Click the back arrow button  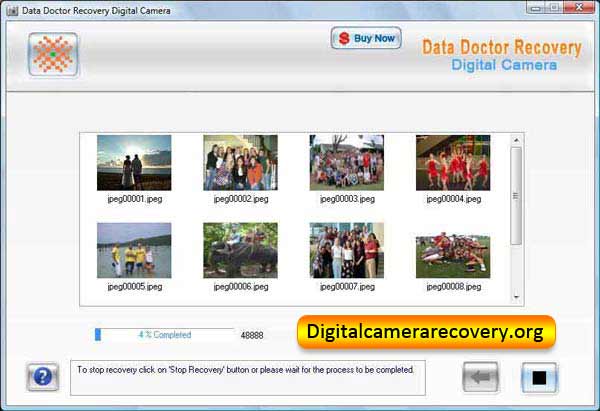point(481,377)
